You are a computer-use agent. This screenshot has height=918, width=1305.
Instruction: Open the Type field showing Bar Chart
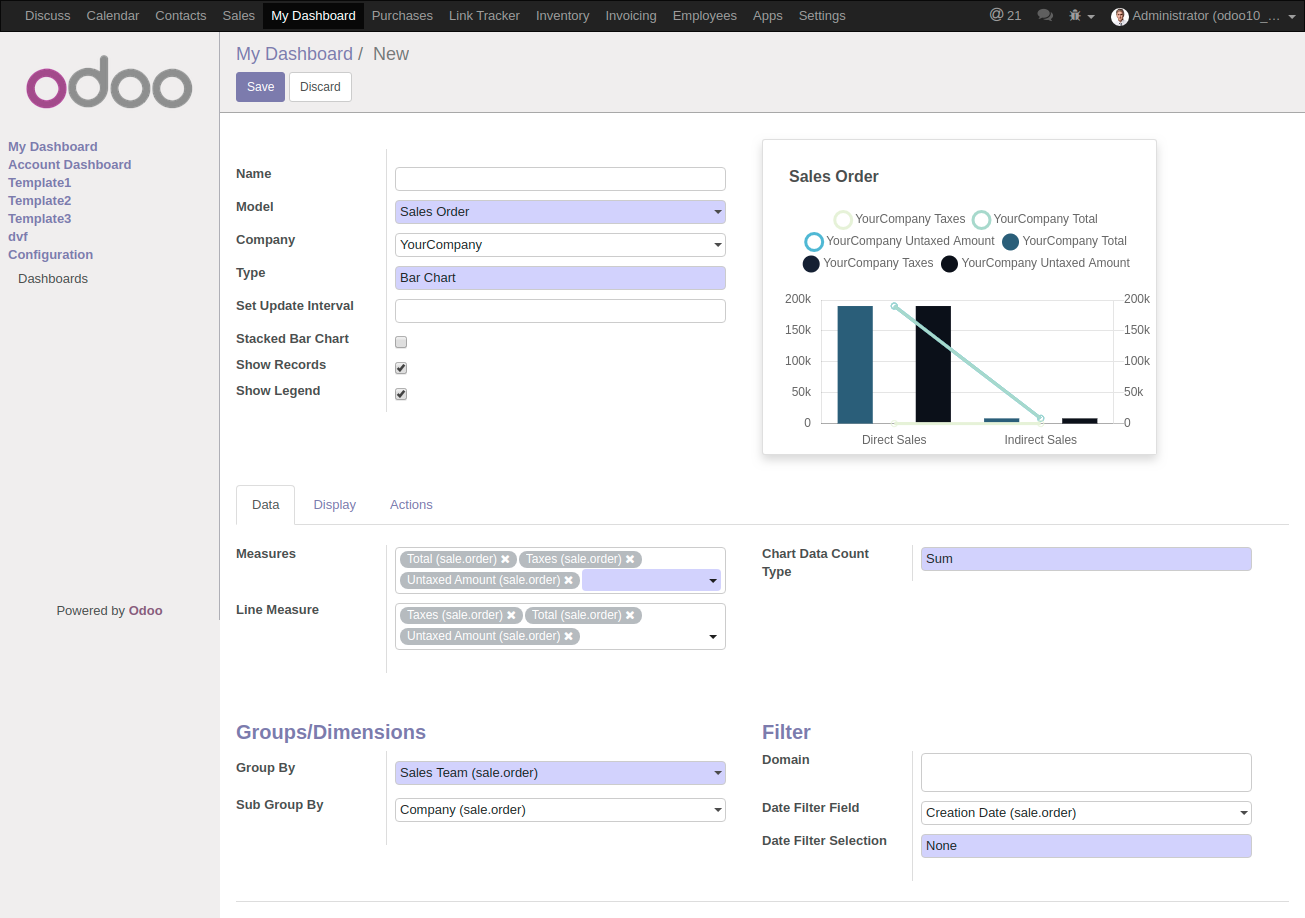[560, 278]
